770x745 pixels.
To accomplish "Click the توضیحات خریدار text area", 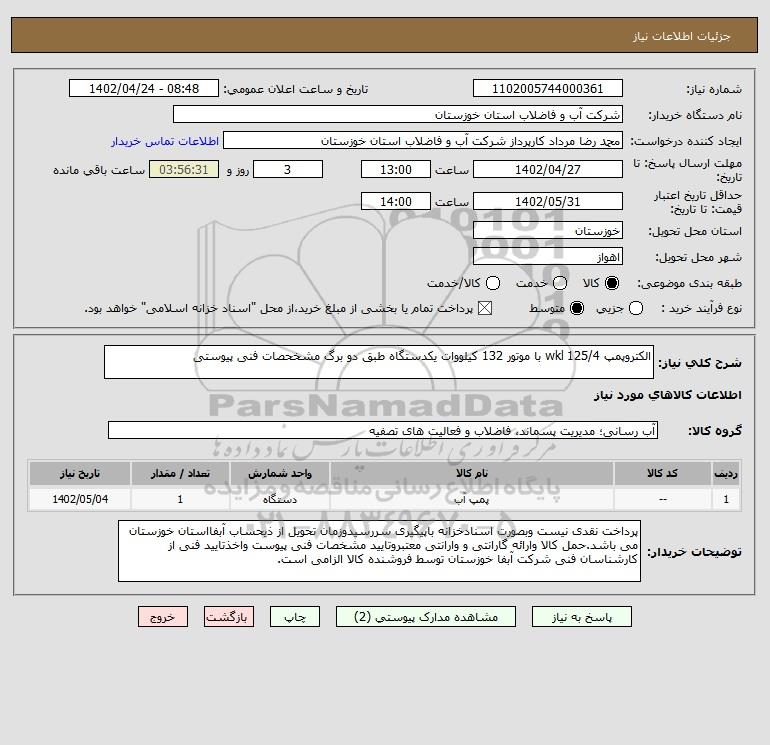I will coord(379,551).
